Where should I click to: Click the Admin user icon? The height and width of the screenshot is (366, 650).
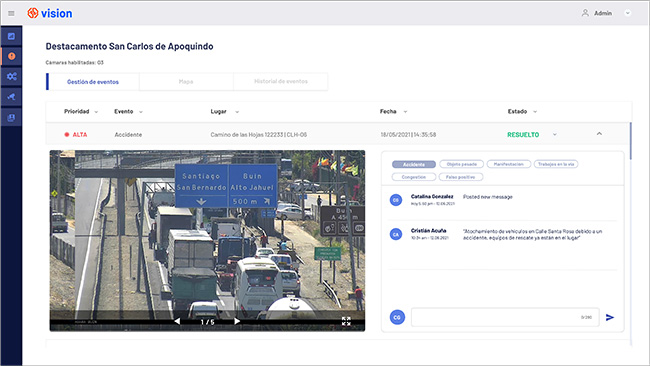click(x=585, y=13)
